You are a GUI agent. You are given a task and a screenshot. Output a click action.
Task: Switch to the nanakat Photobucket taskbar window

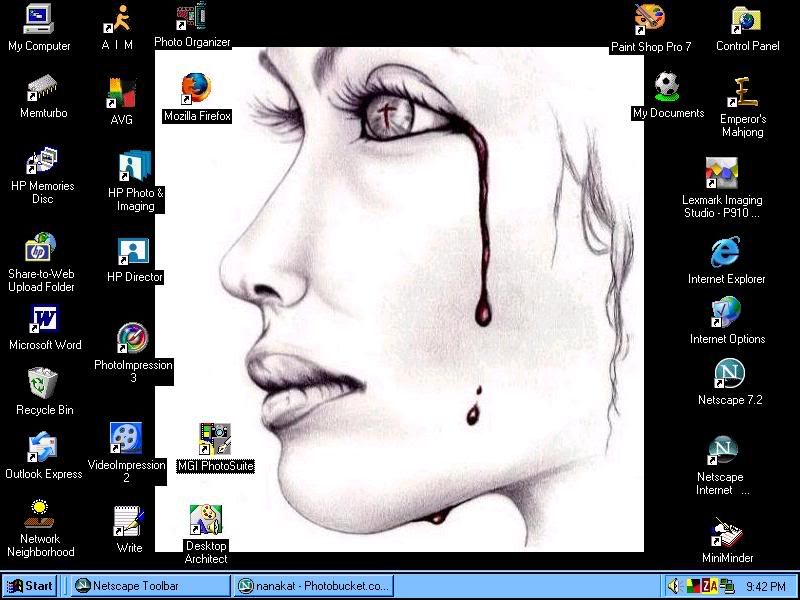coord(312,586)
